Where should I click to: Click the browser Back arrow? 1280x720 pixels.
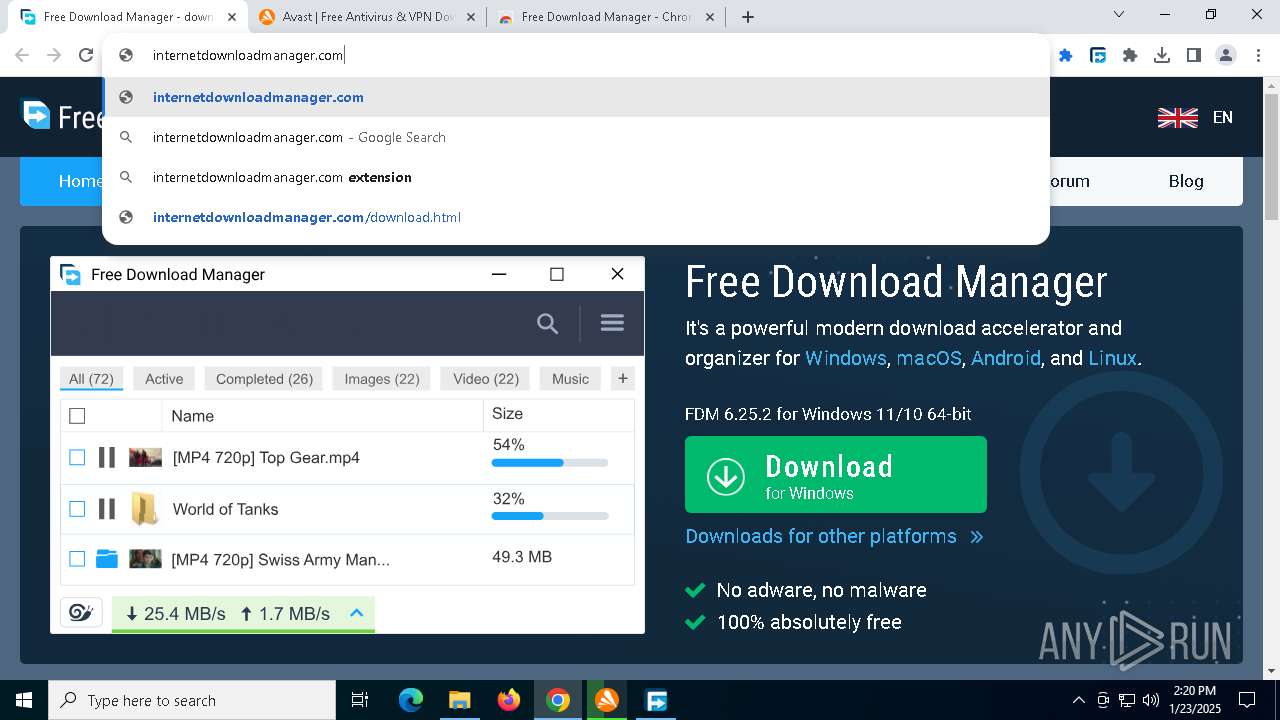[22, 55]
